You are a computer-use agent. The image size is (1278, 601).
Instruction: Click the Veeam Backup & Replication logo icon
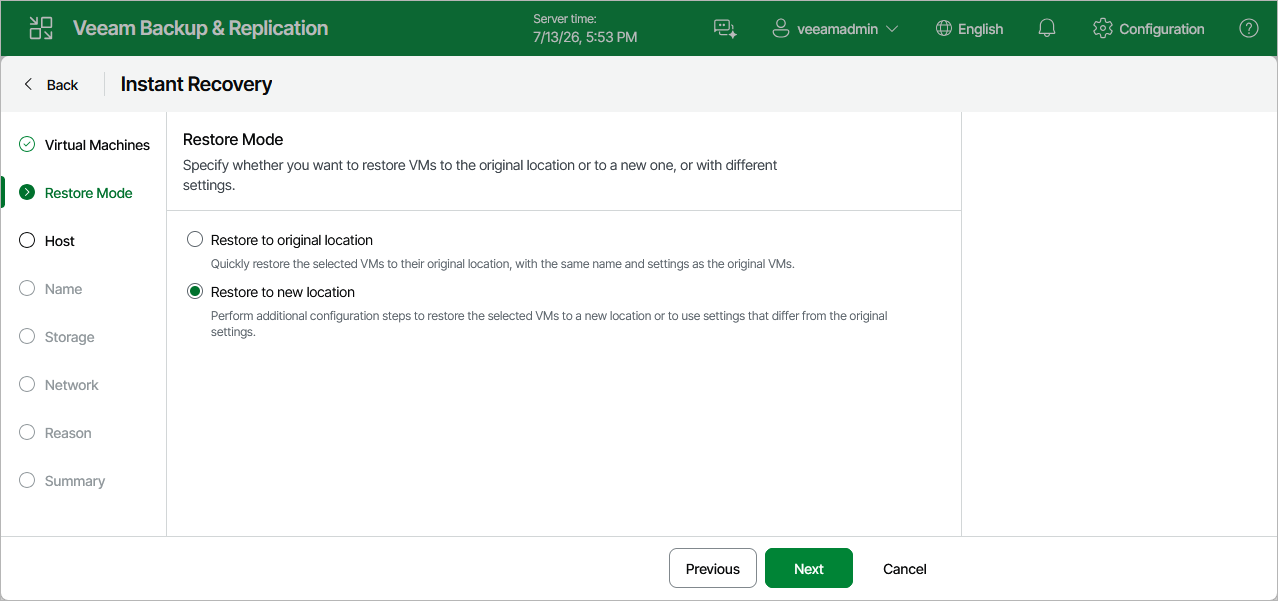click(41, 28)
